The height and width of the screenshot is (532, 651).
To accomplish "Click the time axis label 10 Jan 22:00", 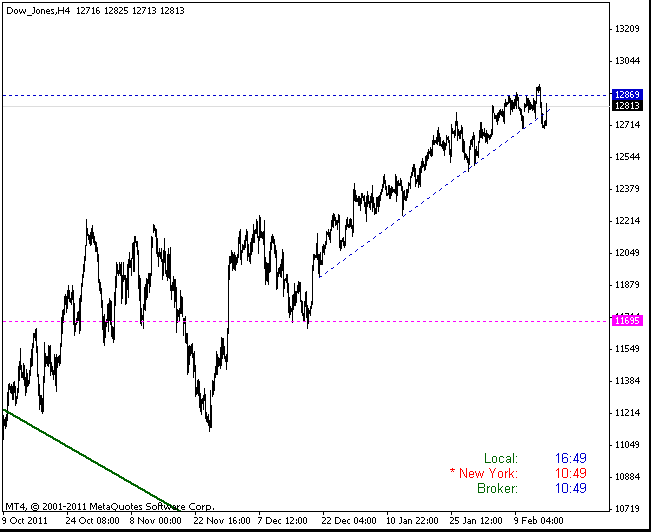I will click(412, 520).
